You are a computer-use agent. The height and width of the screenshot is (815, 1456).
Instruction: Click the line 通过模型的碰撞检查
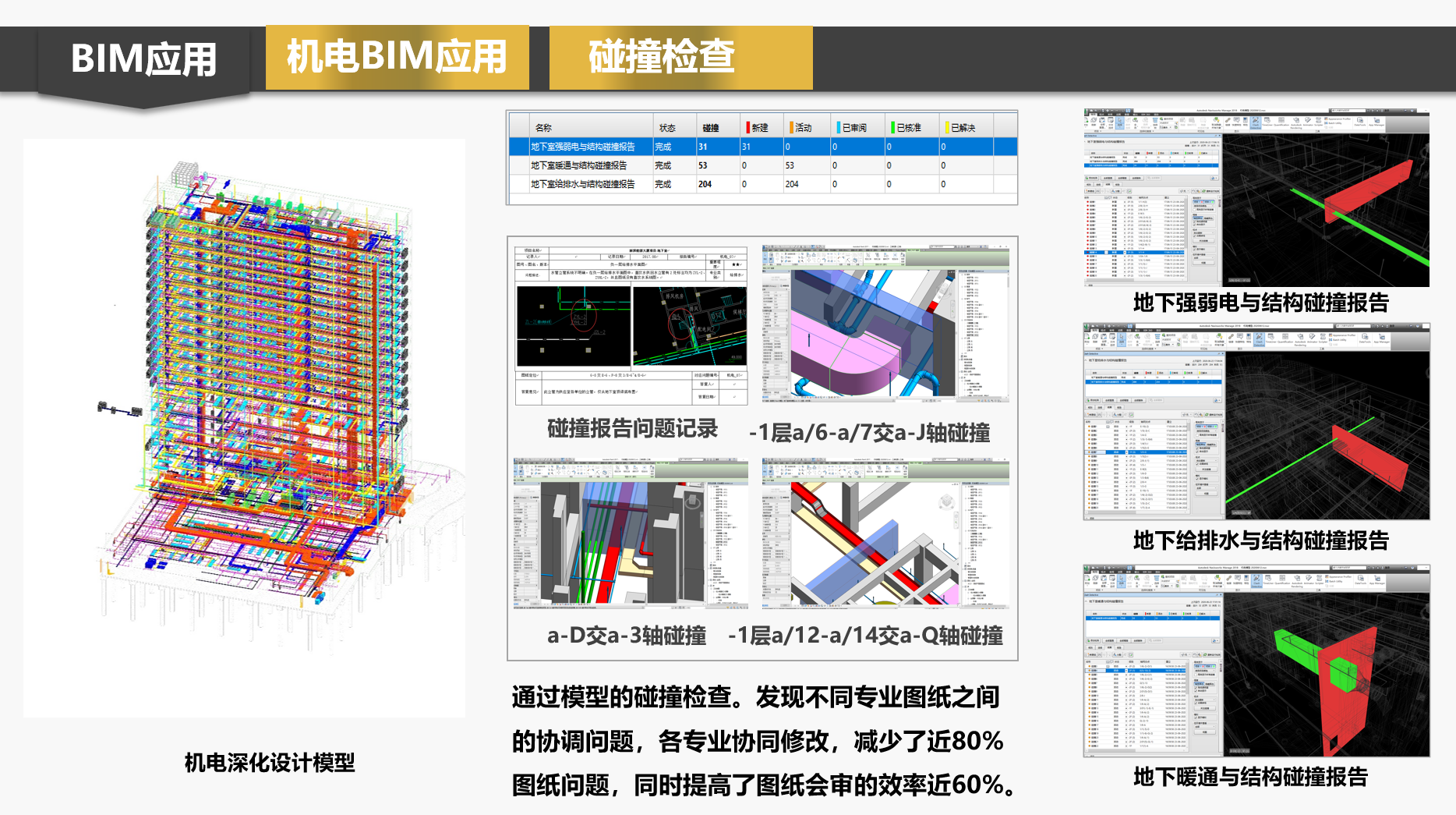click(x=756, y=697)
